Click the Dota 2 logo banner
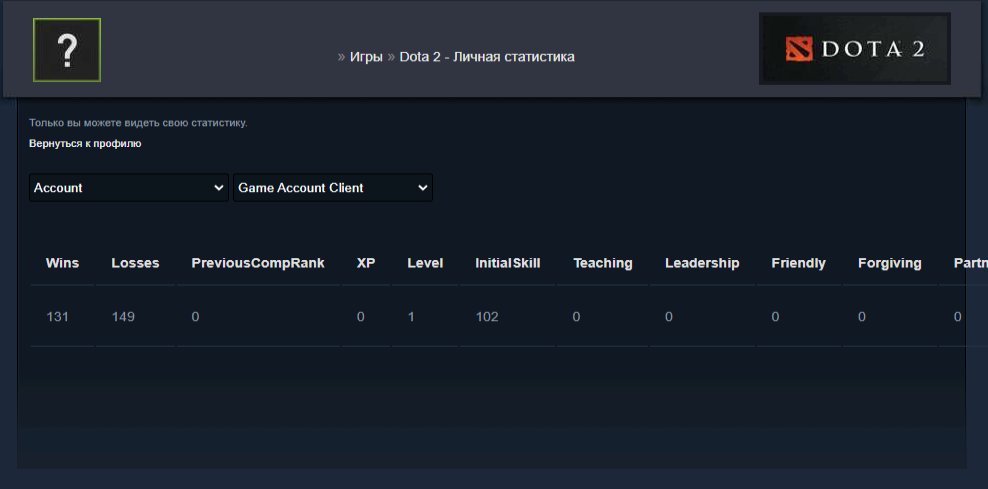The height and width of the screenshot is (489, 988). coord(854,49)
